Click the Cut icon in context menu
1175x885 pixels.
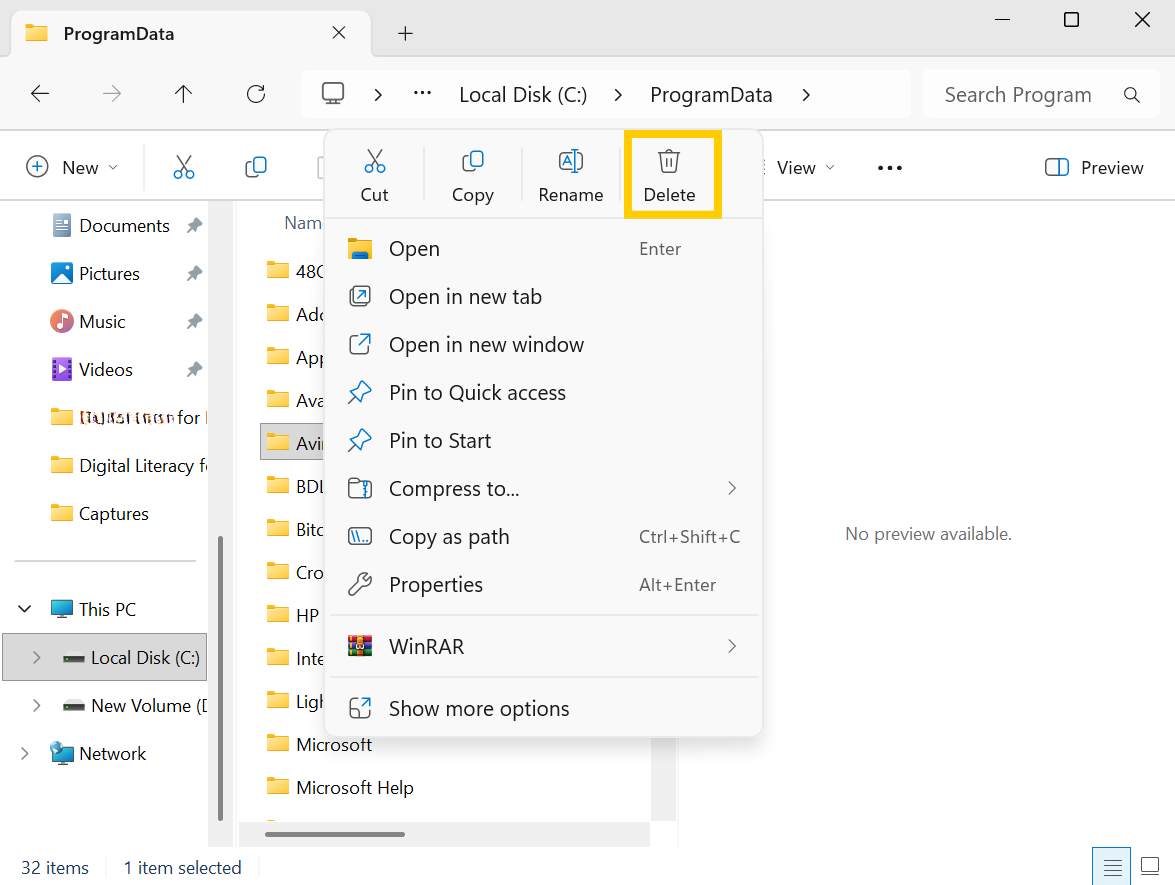tap(375, 161)
